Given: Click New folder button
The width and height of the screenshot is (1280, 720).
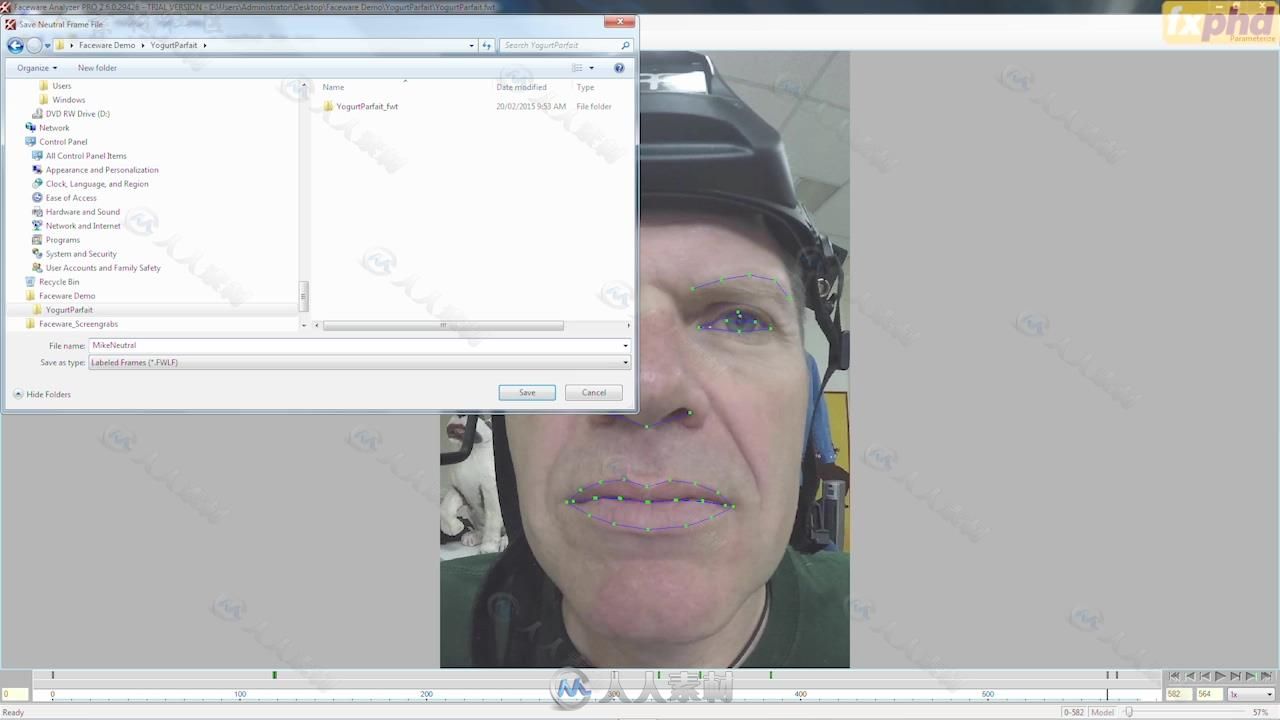Looking at the screenshot, I should [x=97, y=68].
